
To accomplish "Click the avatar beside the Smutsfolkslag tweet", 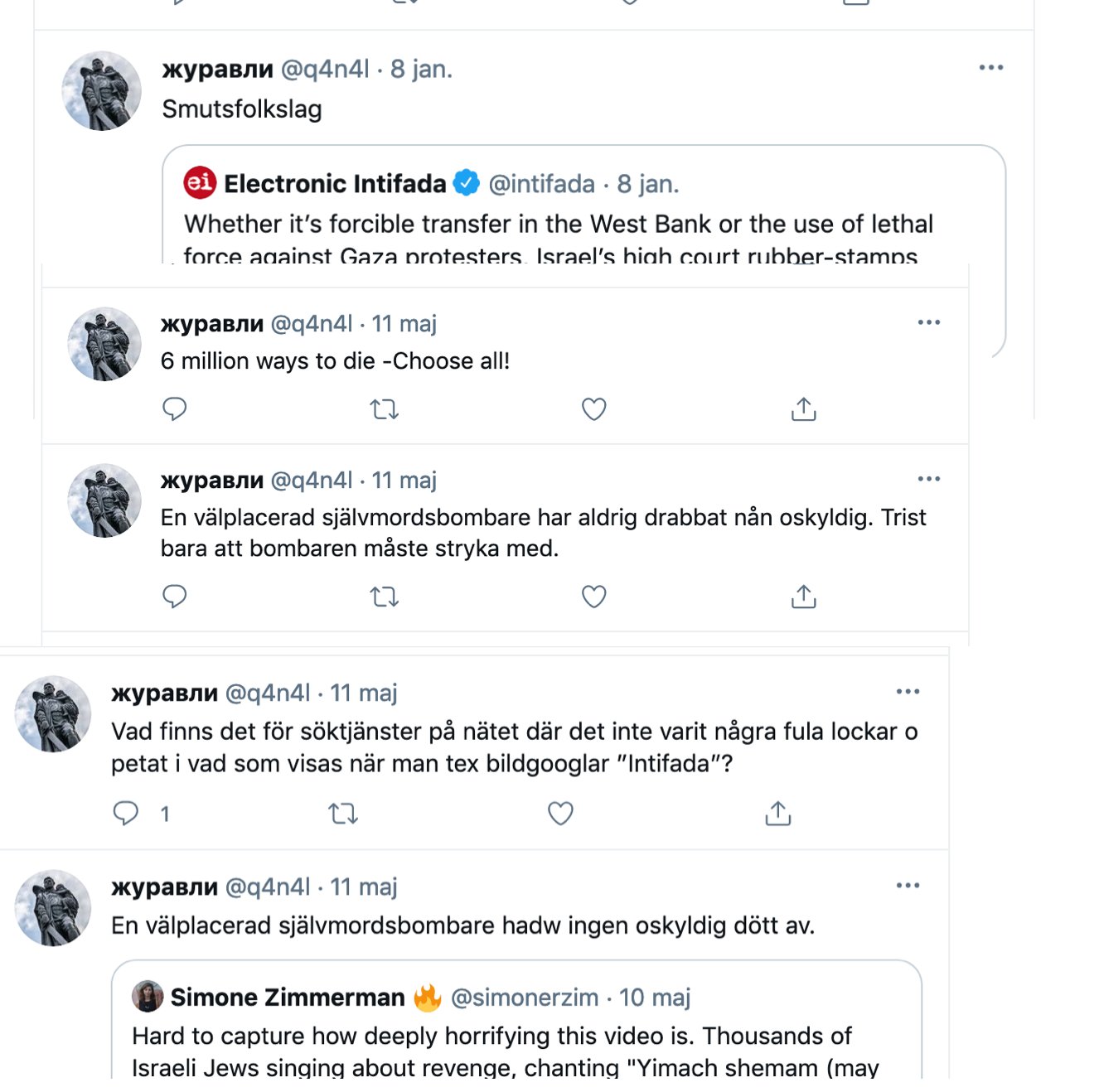I will point(102,91).
